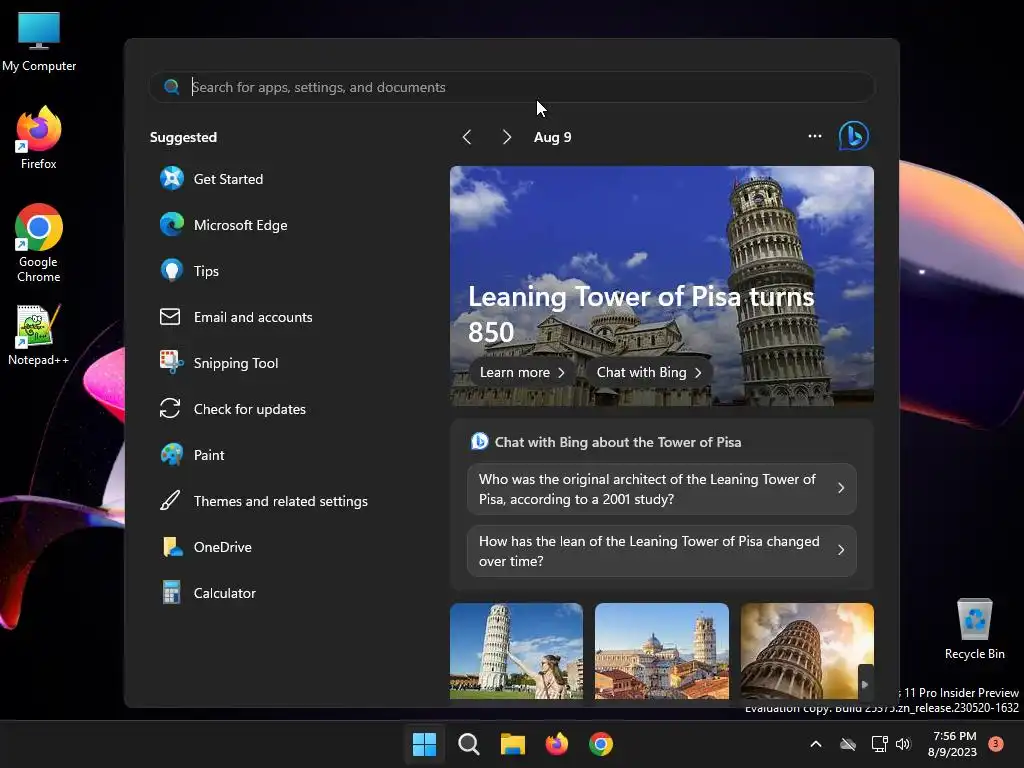1024x768 pixels.
Task: Select the Recycle Bin on desktop
Action: [974, 629]
